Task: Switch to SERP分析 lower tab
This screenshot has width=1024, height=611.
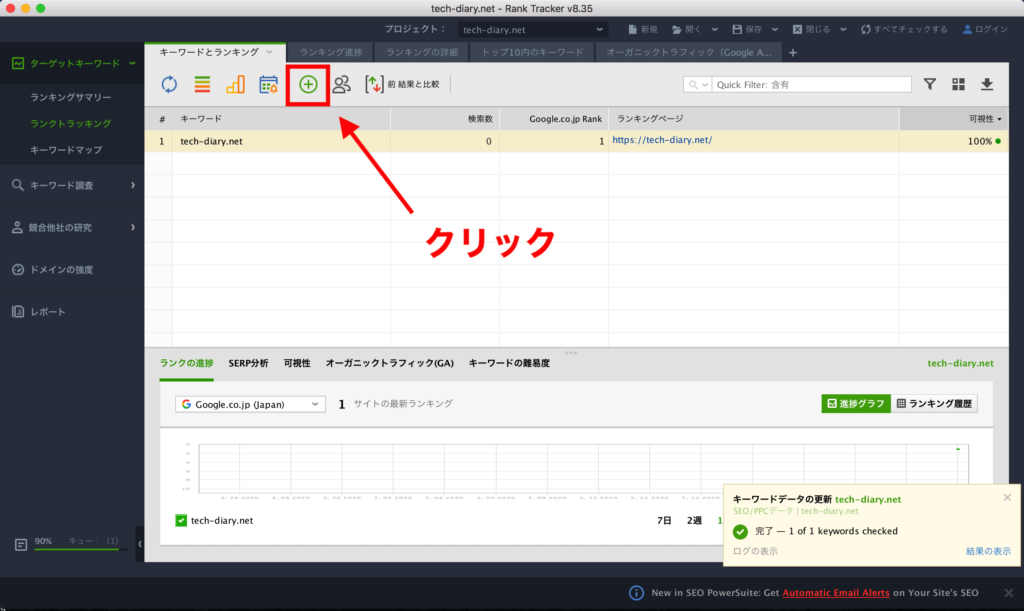Action: coord(248,364)
